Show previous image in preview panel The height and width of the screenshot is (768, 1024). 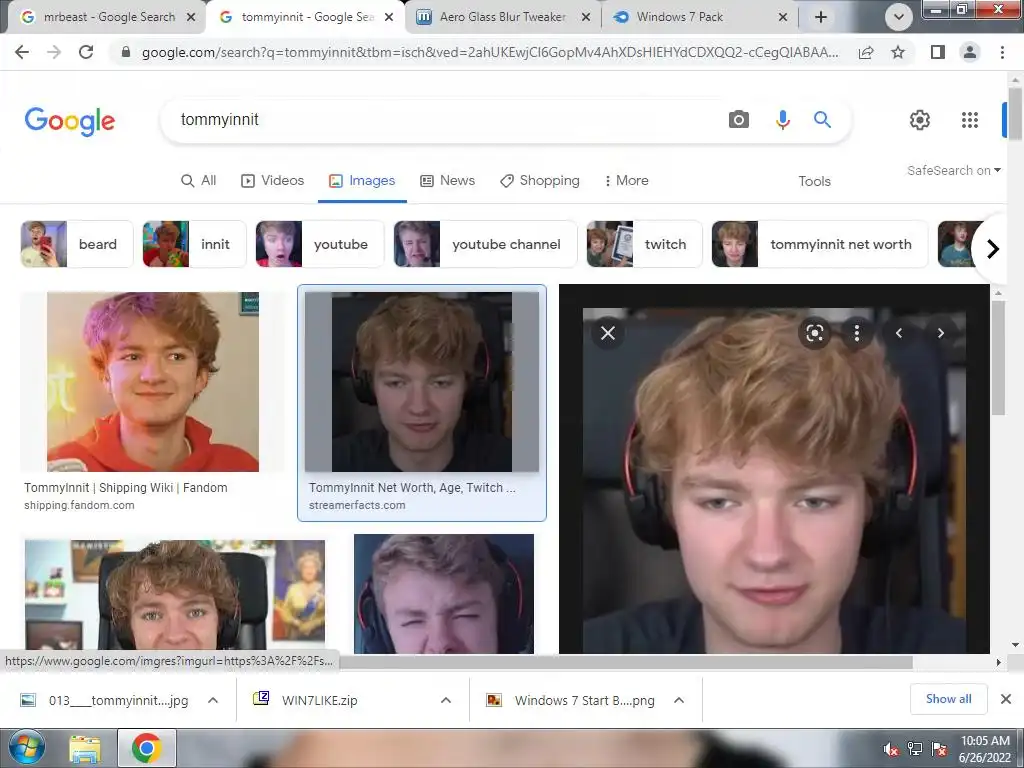[x=899, y=333]
